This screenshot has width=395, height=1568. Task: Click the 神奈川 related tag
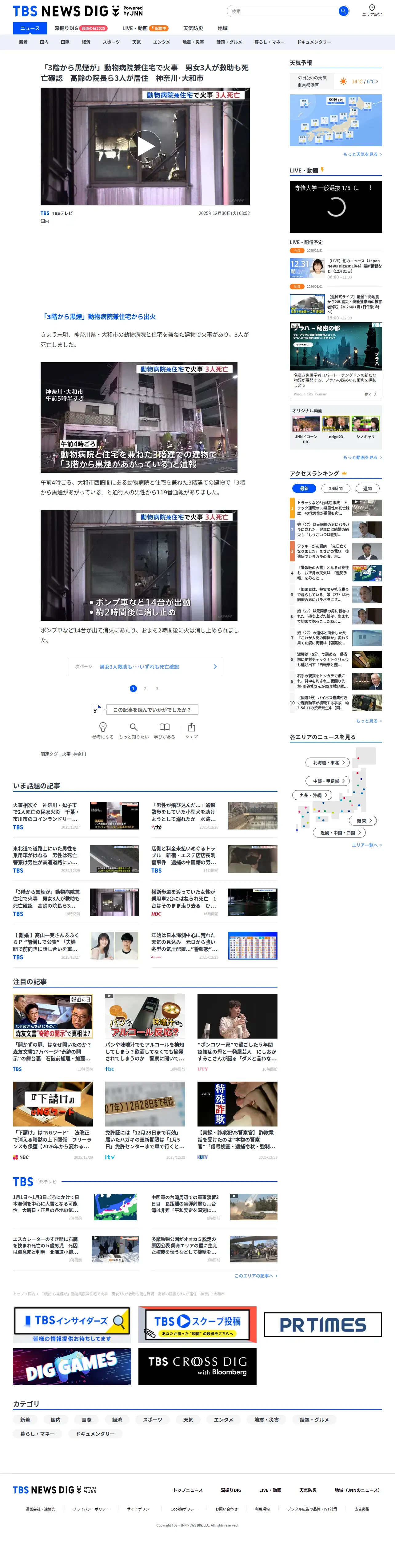pos(80,754)
